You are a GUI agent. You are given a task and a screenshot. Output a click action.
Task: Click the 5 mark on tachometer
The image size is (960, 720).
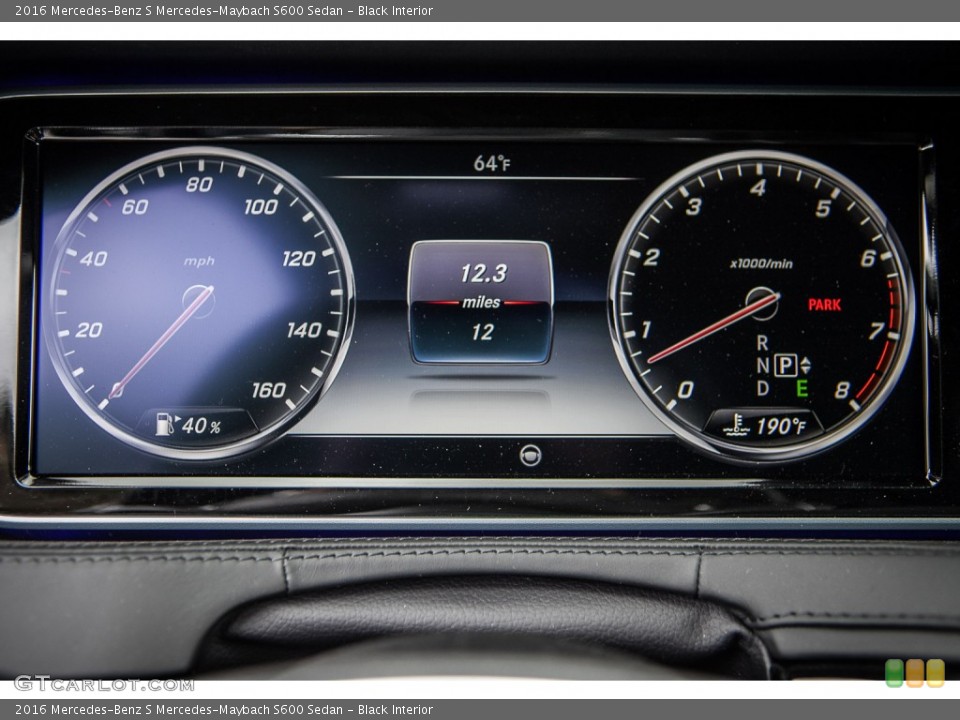pyautogui.click(x=823, y=208)
